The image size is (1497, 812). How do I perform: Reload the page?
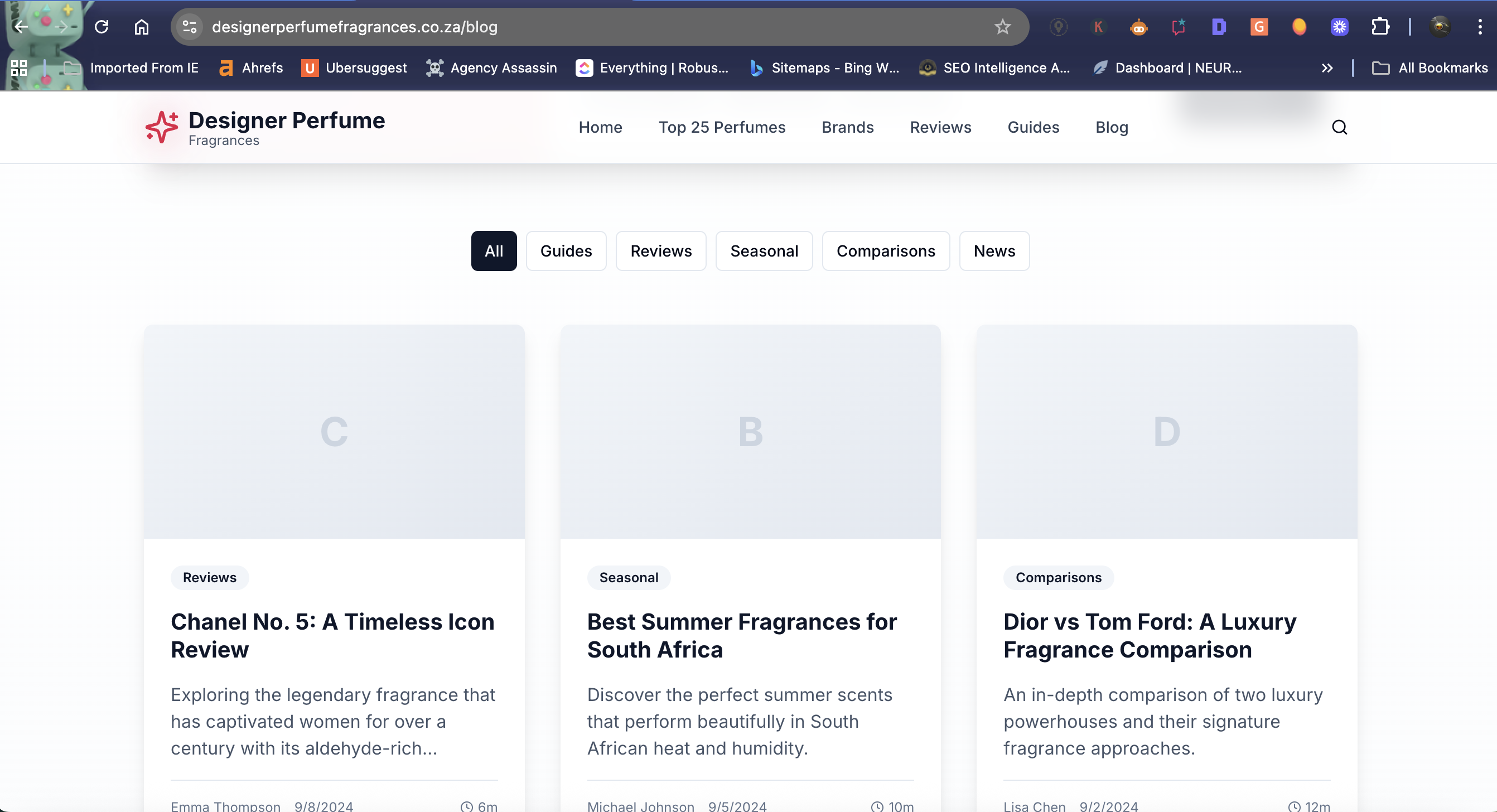102,27
